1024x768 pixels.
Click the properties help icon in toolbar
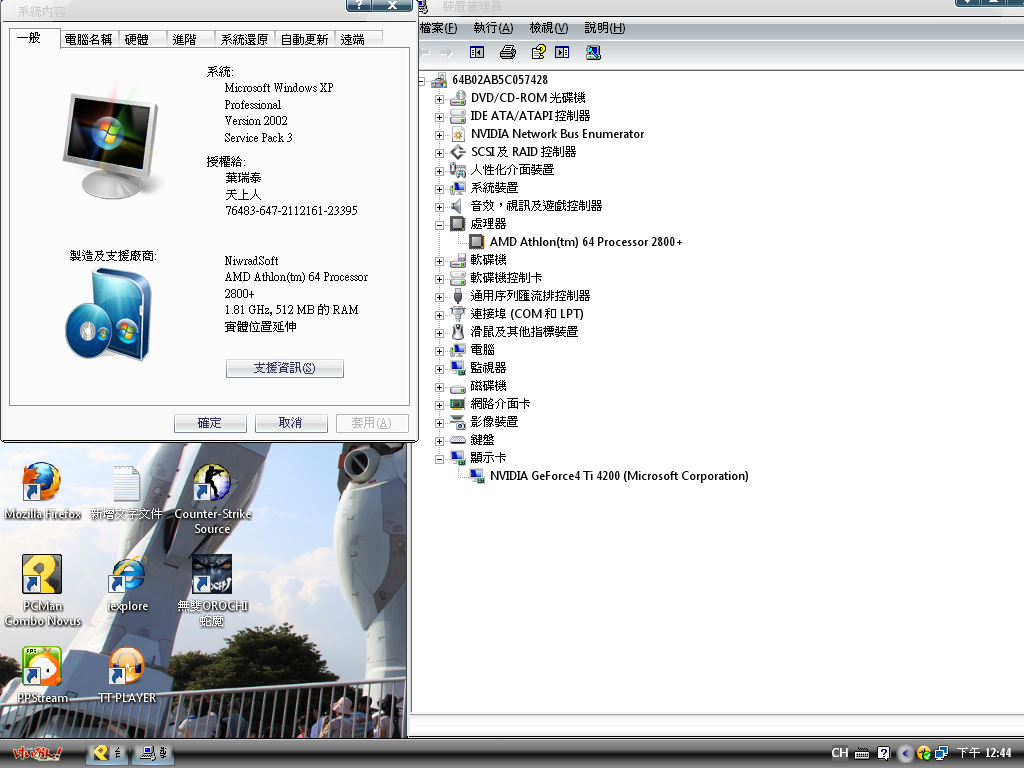point(538,52)
